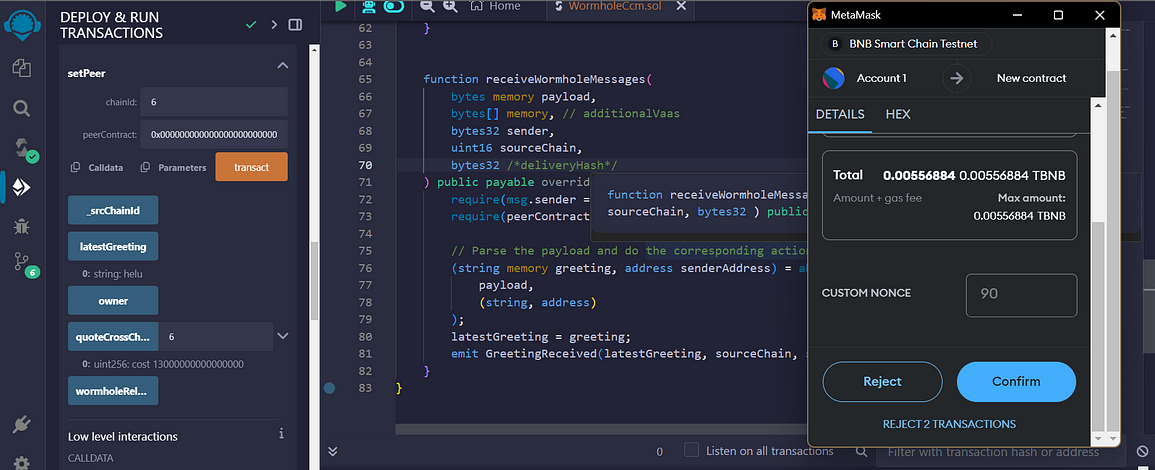
Task: Click the _srcChainId button
Action: coord(113,210)
